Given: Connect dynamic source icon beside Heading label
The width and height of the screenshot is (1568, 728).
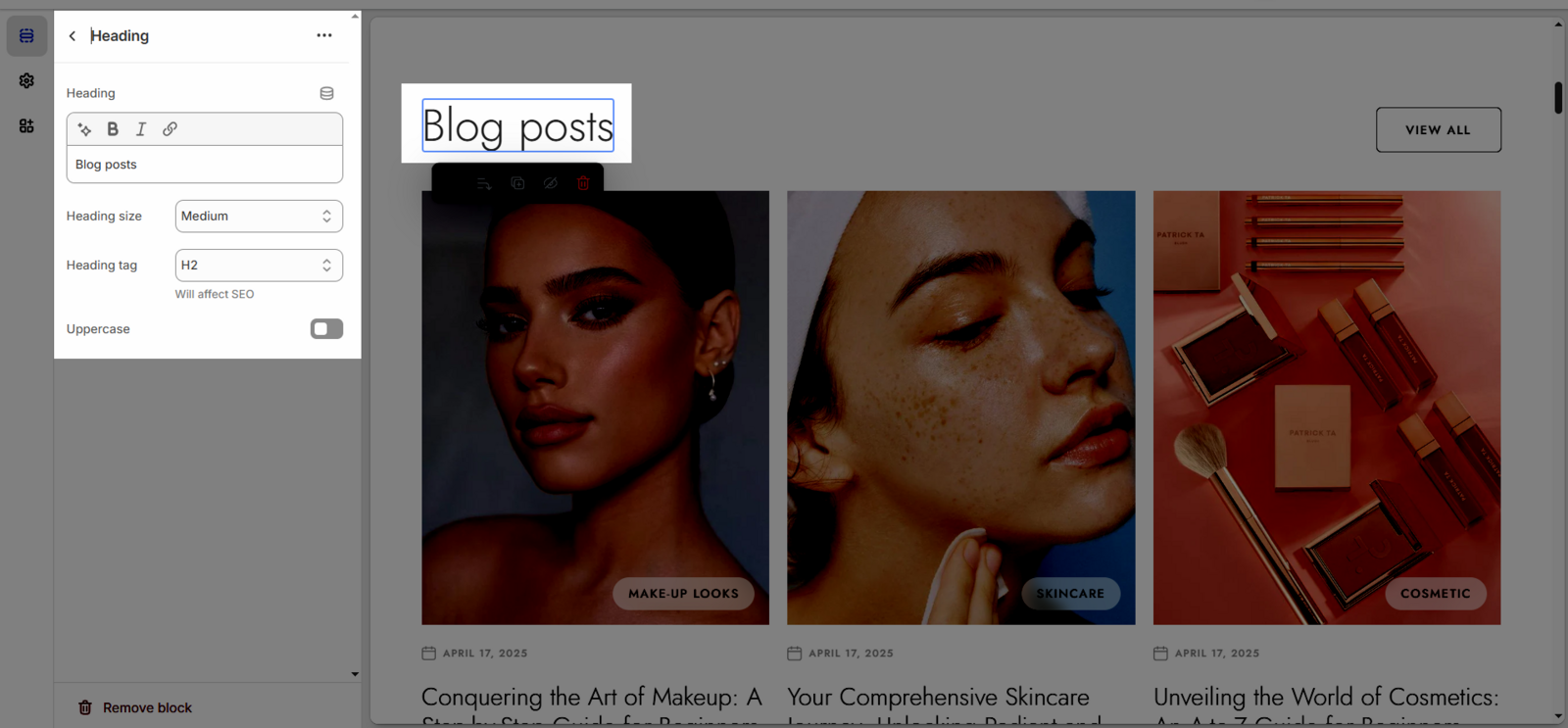Looking at the screenshot, I should coord(326,93).
